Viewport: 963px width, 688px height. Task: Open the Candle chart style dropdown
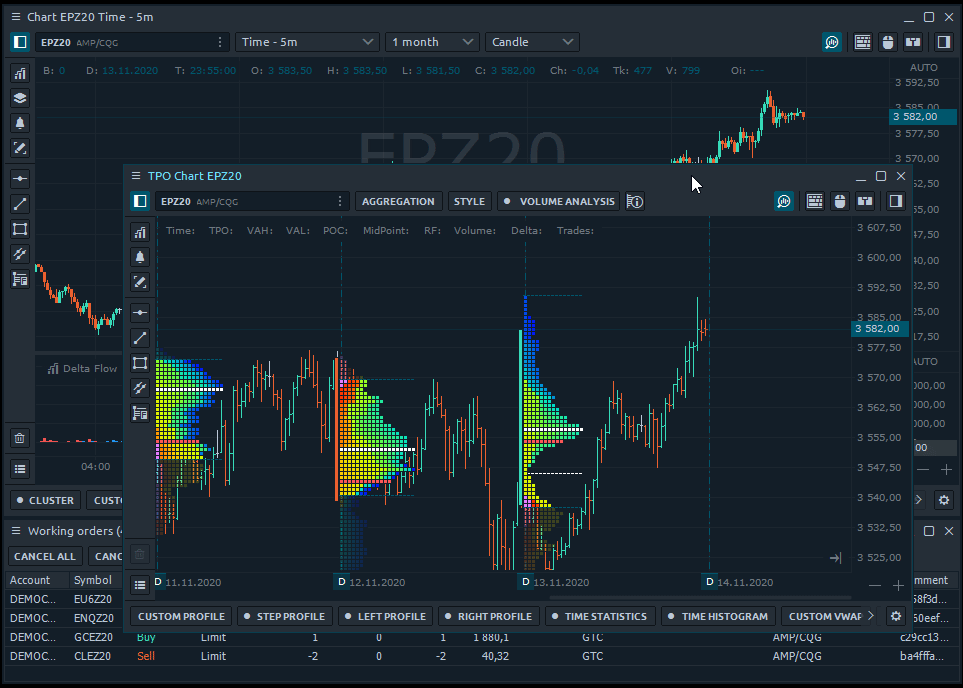532,42
